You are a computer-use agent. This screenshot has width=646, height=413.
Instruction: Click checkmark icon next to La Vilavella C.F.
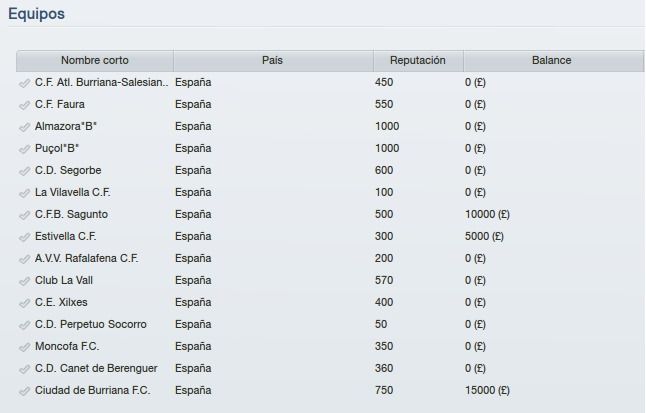point(24,193)
